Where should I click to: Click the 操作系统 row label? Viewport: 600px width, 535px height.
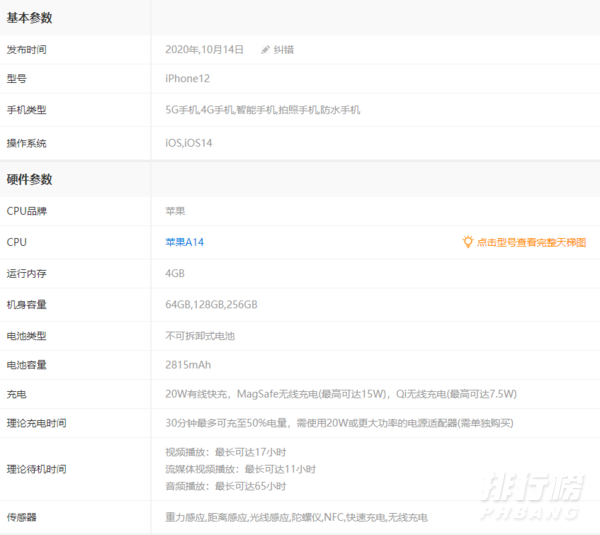coord(26,144)
